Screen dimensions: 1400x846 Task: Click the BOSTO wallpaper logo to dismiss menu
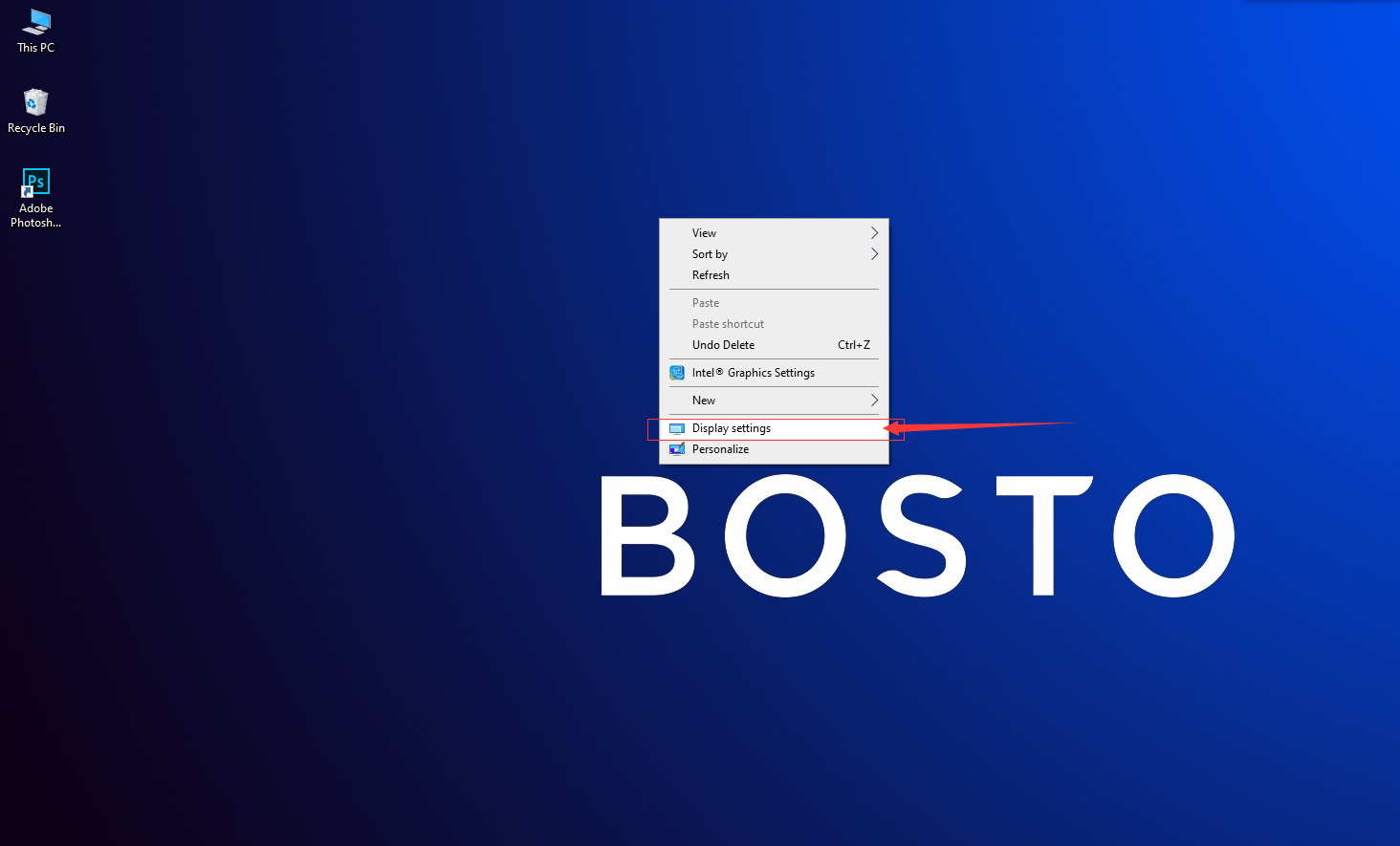918,535
